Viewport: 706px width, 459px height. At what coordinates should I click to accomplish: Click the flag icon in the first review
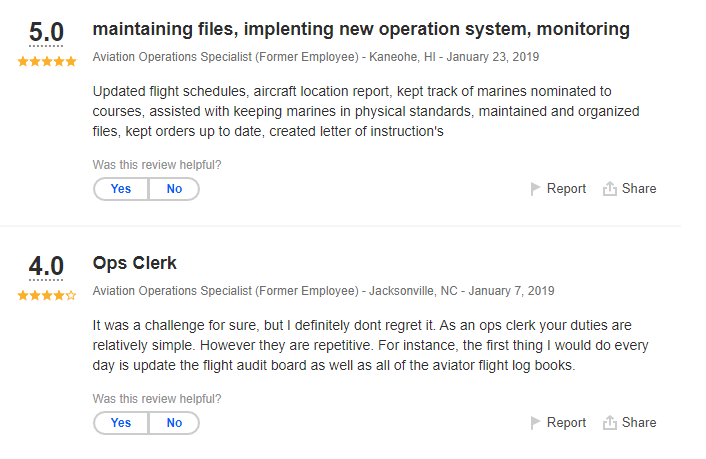tap(535, 189)
